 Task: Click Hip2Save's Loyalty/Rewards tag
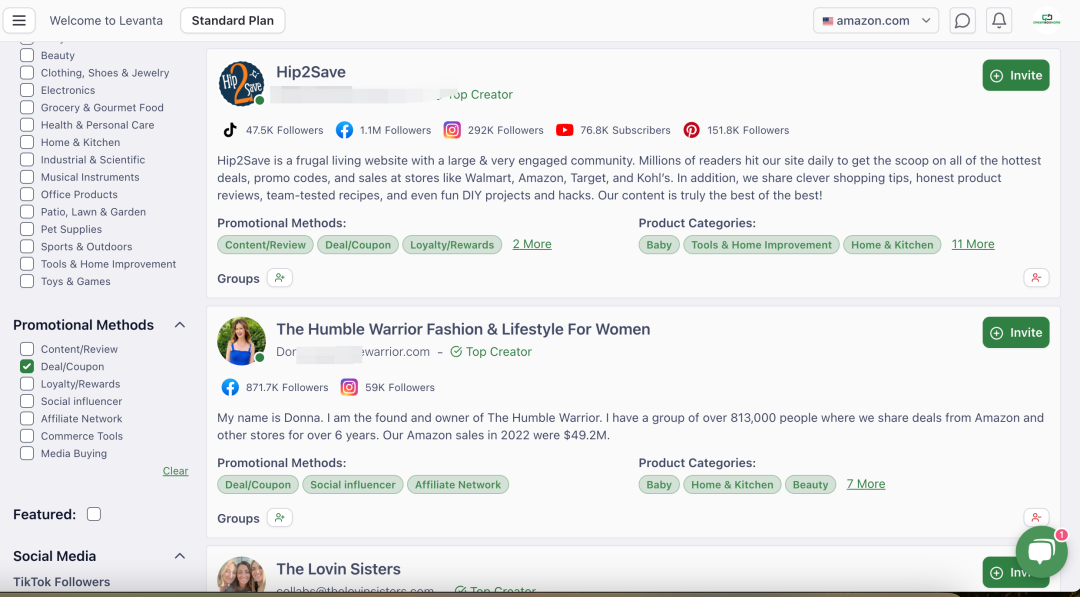click(x=452, y=244)
